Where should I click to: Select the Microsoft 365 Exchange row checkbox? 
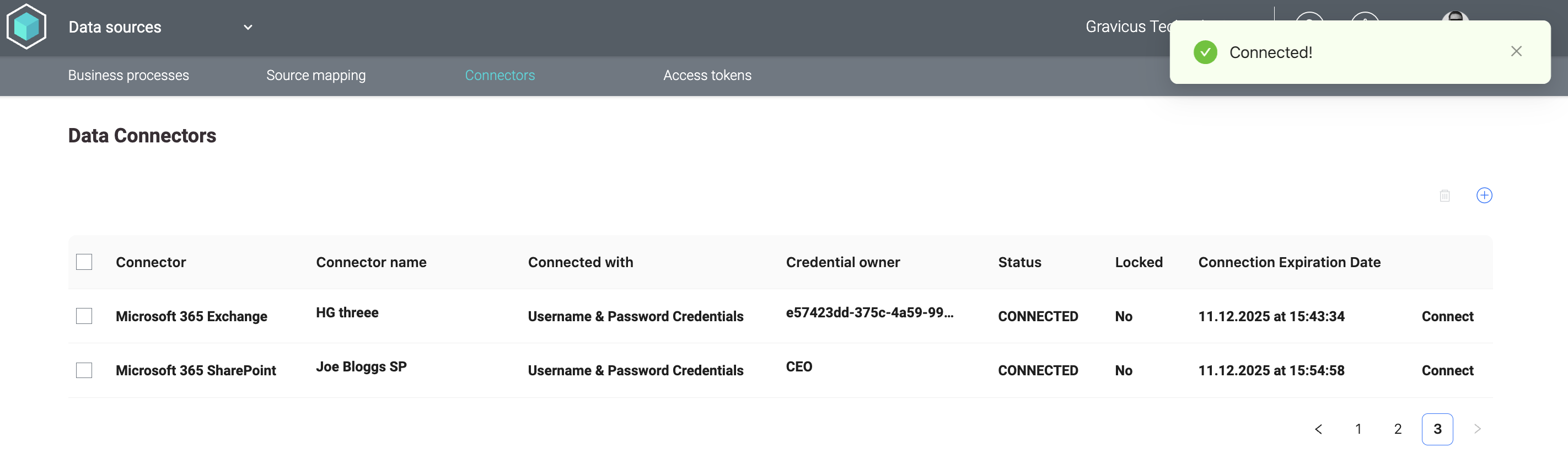84,316
